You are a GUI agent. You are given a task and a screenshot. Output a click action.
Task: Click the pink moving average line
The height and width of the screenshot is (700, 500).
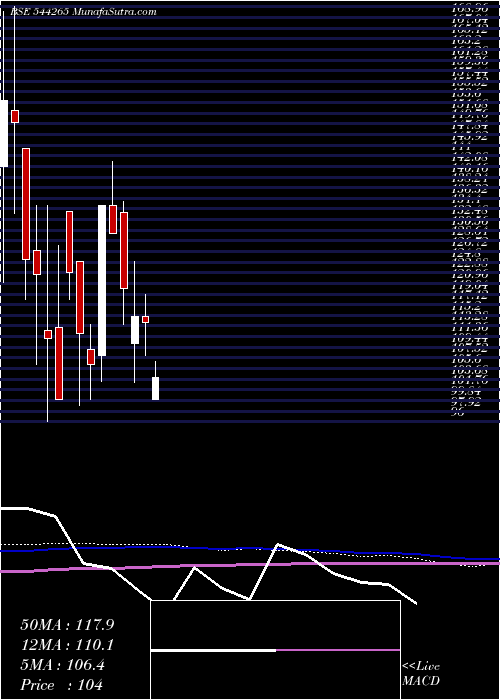coord(250,566)
